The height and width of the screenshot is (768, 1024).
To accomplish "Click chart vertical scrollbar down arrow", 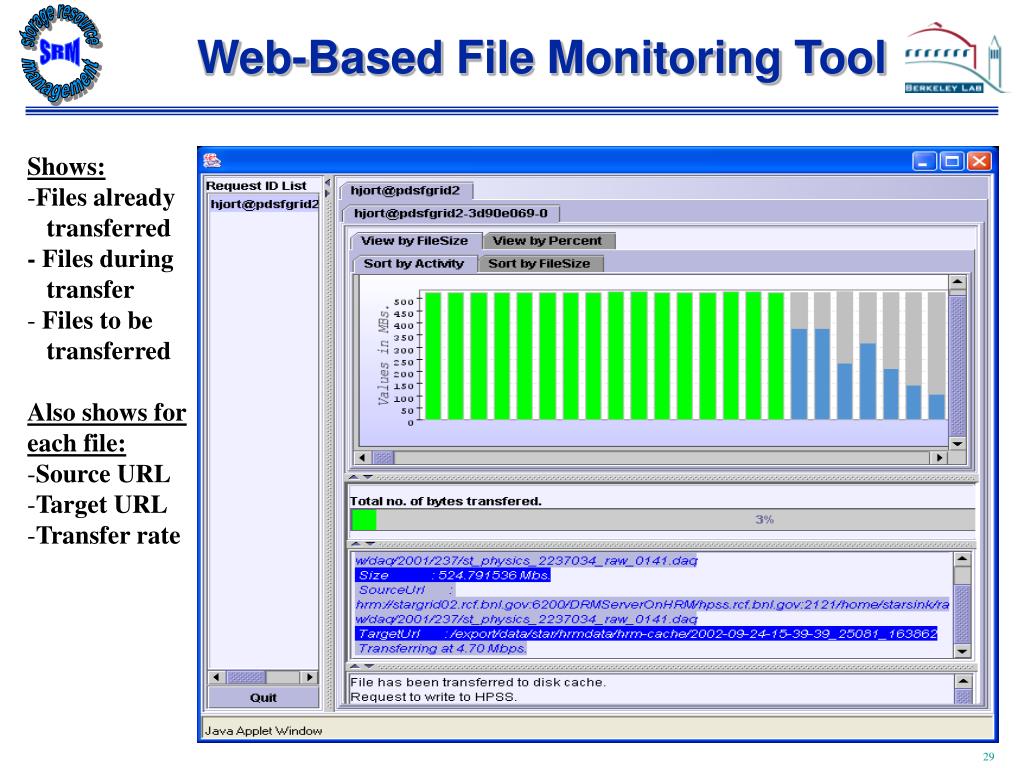I will pyautogui.click(x=957, y=443).
